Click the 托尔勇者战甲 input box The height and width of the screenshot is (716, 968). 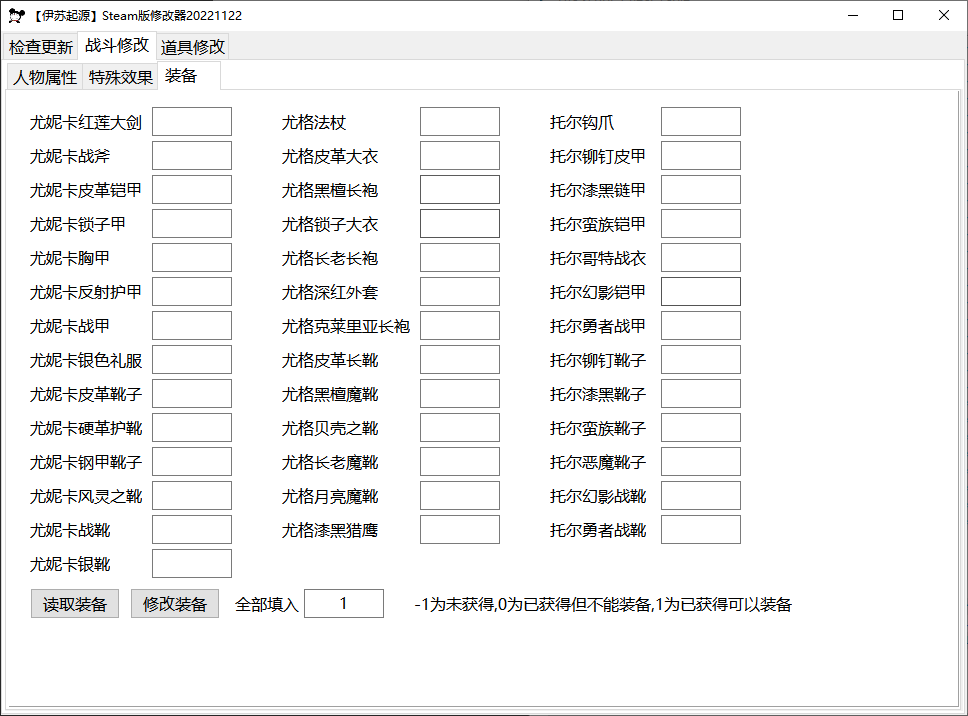(699, 325)
